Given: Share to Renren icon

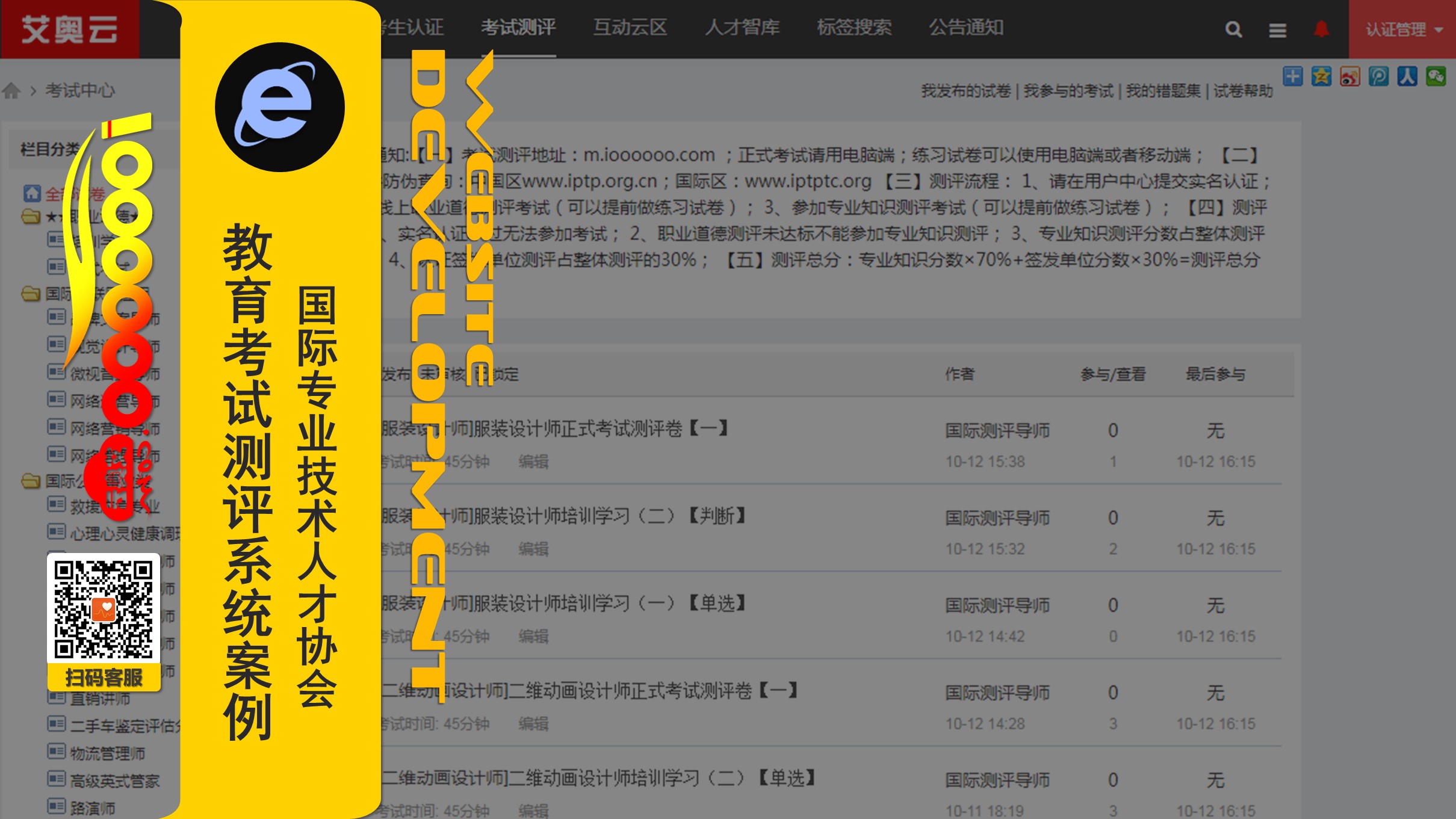Looking at the screenshot, I should pyautogui.click(x=1407, y=76).
